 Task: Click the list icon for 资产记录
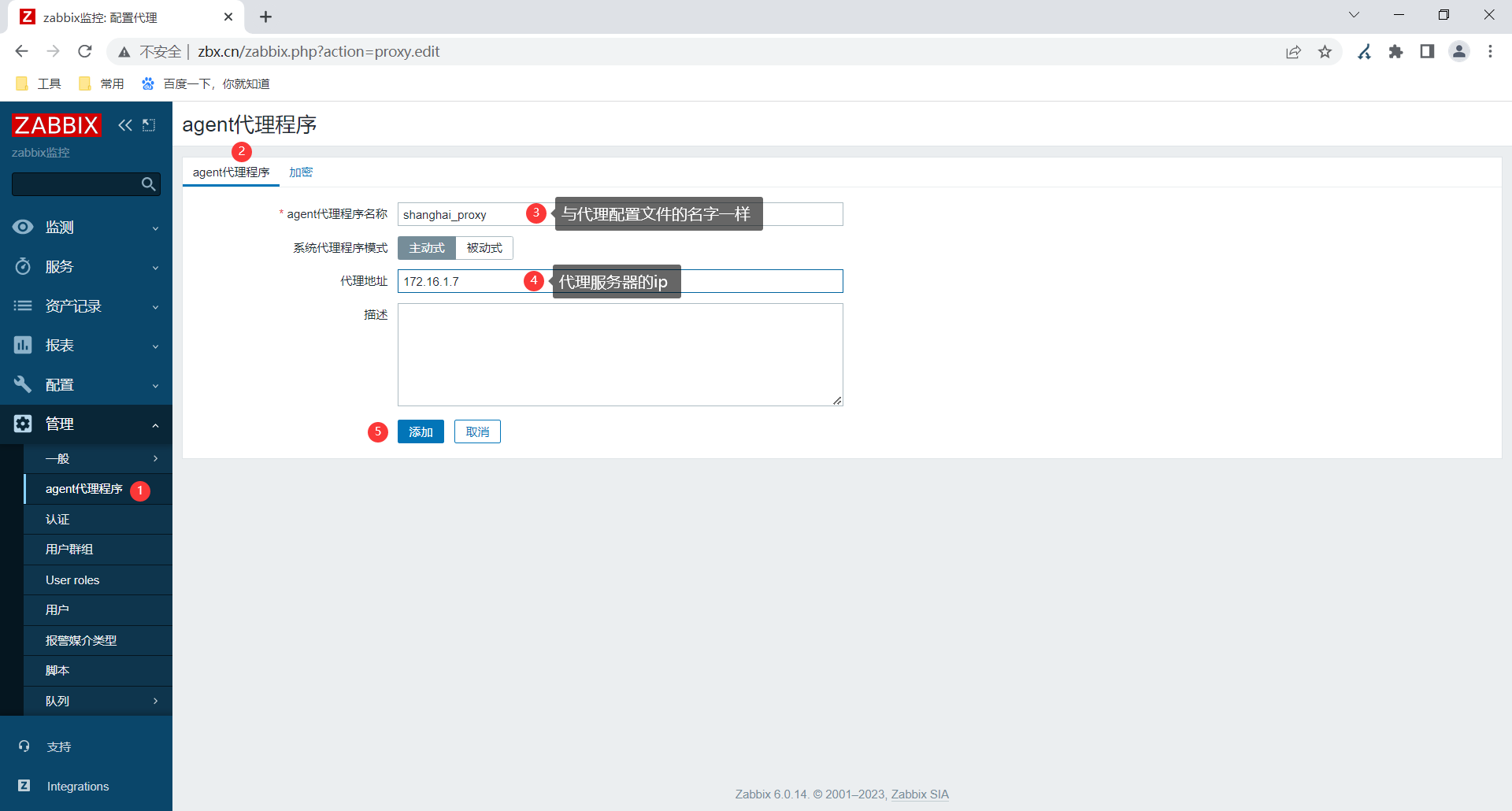pos(23,306)
